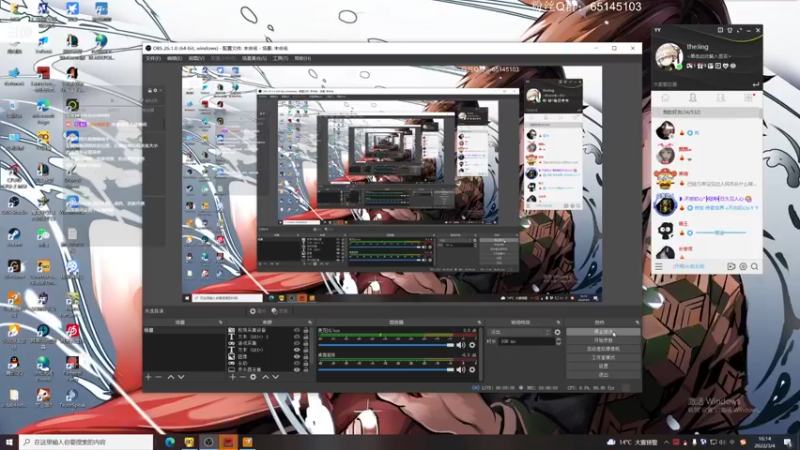Viewport: 800px width, 450px height.
Task: Select the 显示器采集 source row
Action: (260, 369)
